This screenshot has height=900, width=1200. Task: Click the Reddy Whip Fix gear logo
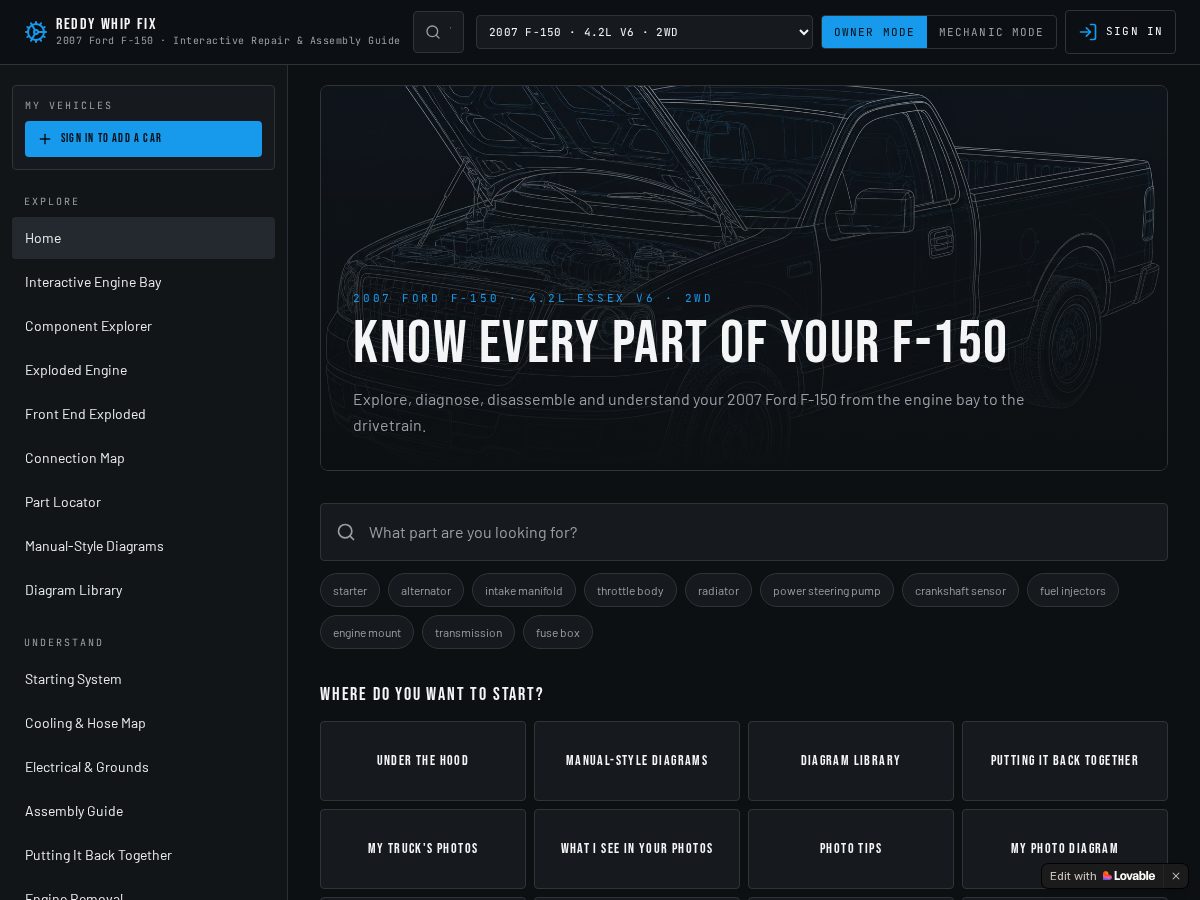36,32
